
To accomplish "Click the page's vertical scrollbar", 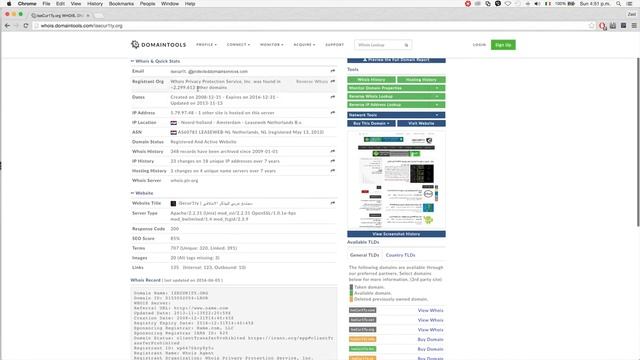I will [638, 143].
